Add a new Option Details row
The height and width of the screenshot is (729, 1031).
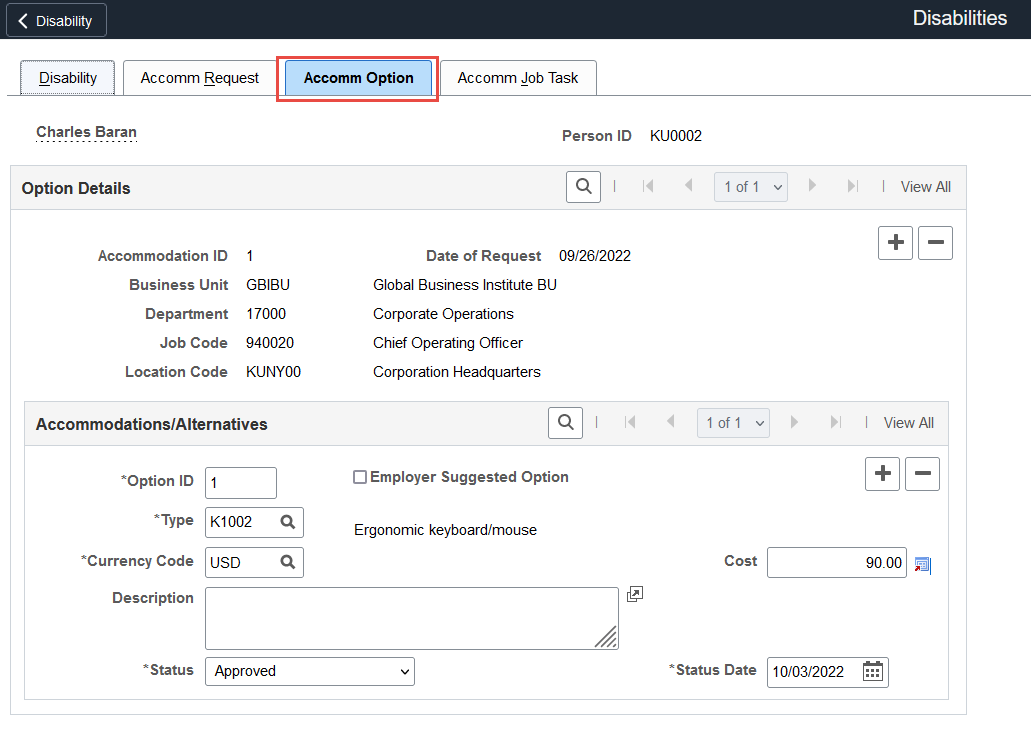tap(895, 243)
